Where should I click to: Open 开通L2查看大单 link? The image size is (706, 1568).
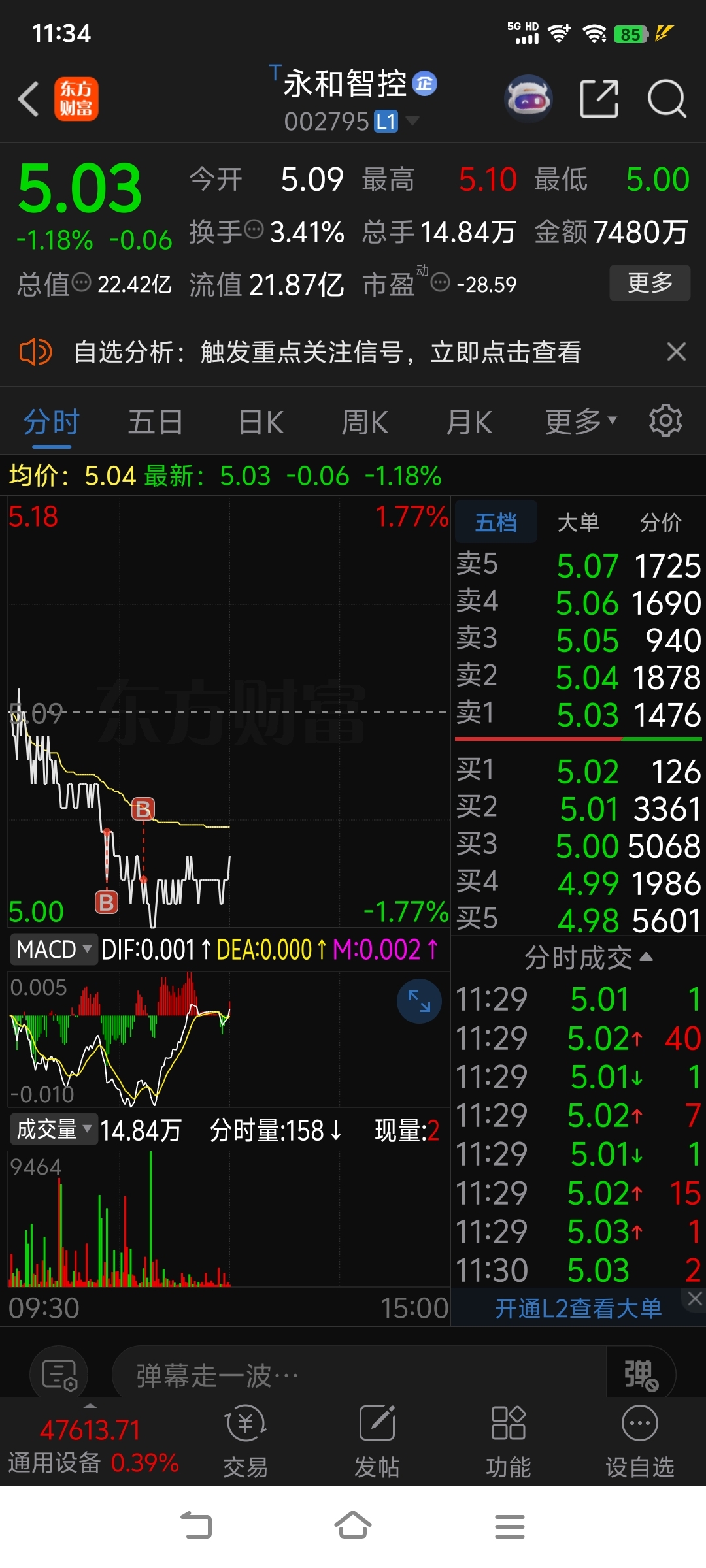click(578, 1308)
